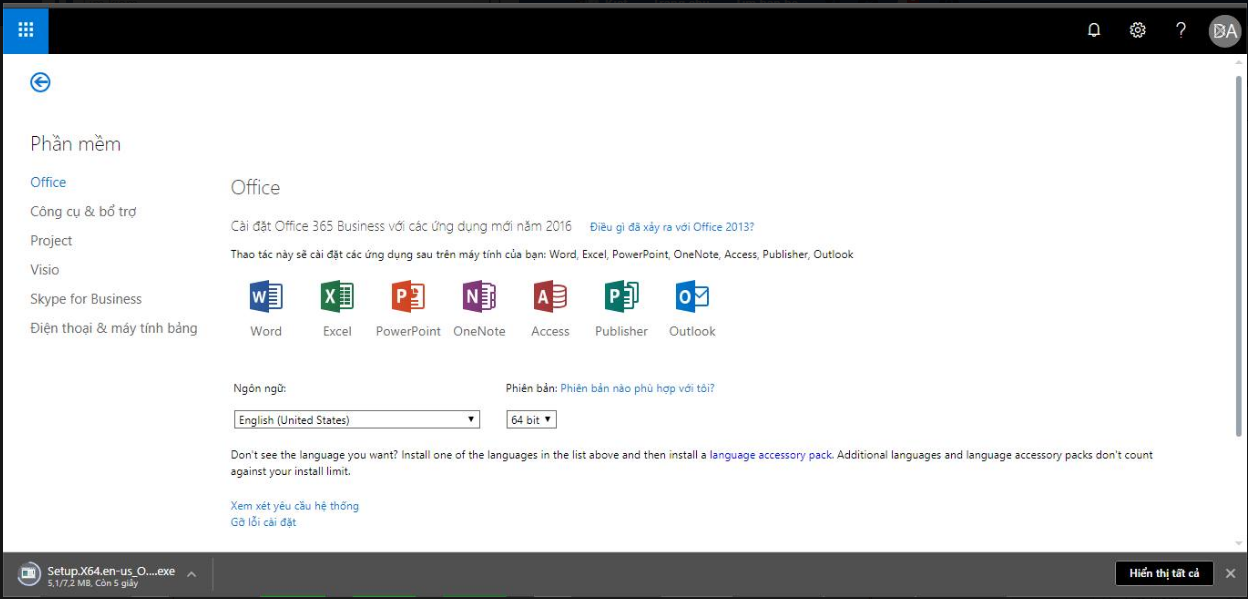
Task: Click the OneNote label under its icon
Action: 479,331
